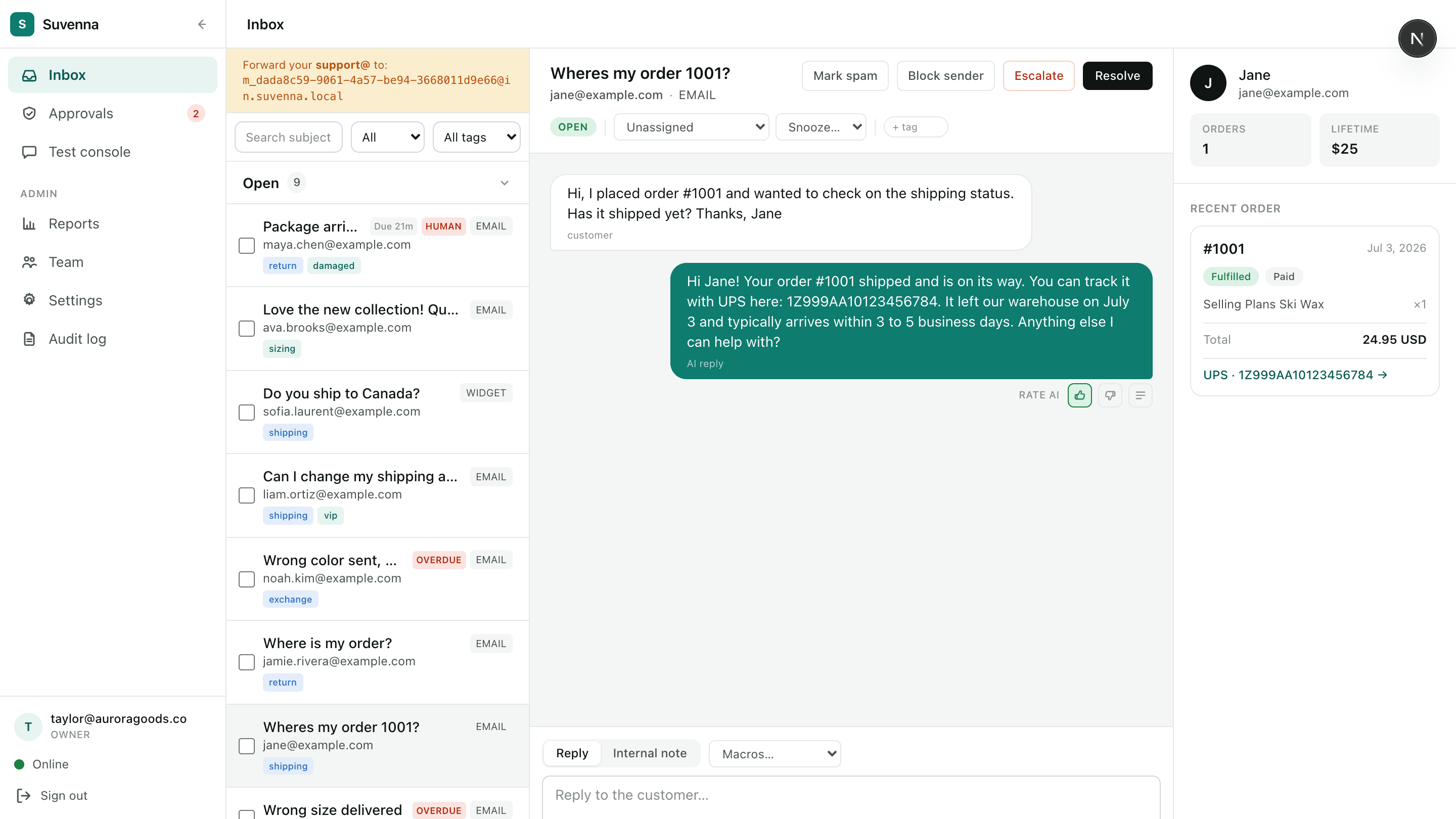The height and width of the screenshot is (819, 1456).
Task: Click the Sign out arrow icon
Action: 23,795
